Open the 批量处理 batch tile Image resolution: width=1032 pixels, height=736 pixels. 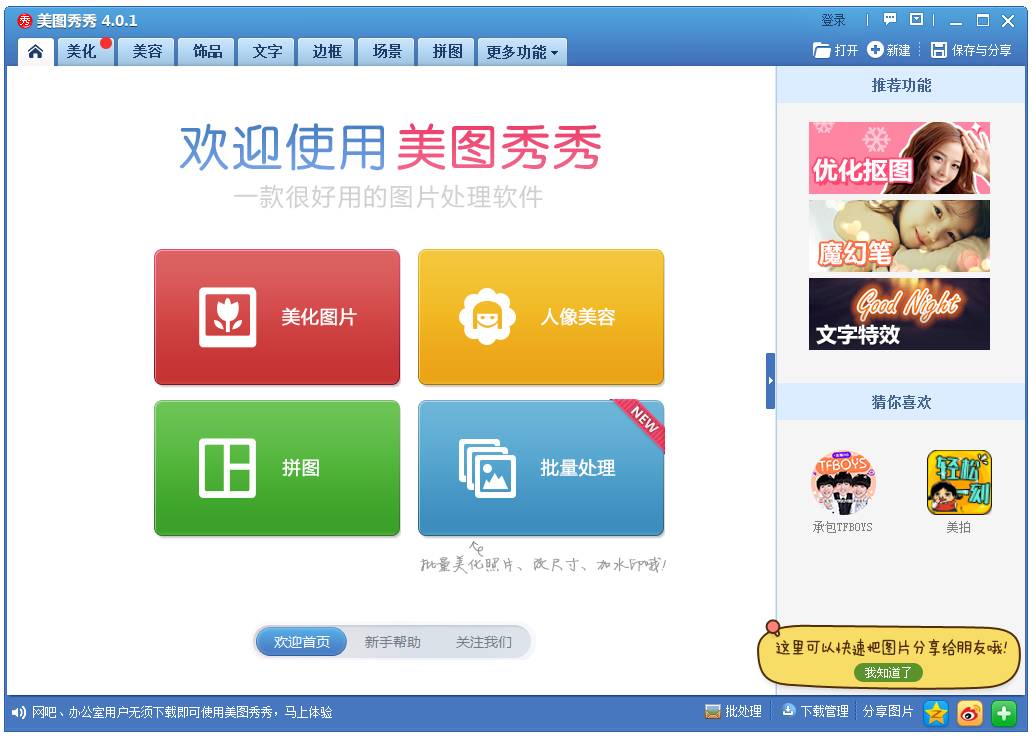(541, 468)
